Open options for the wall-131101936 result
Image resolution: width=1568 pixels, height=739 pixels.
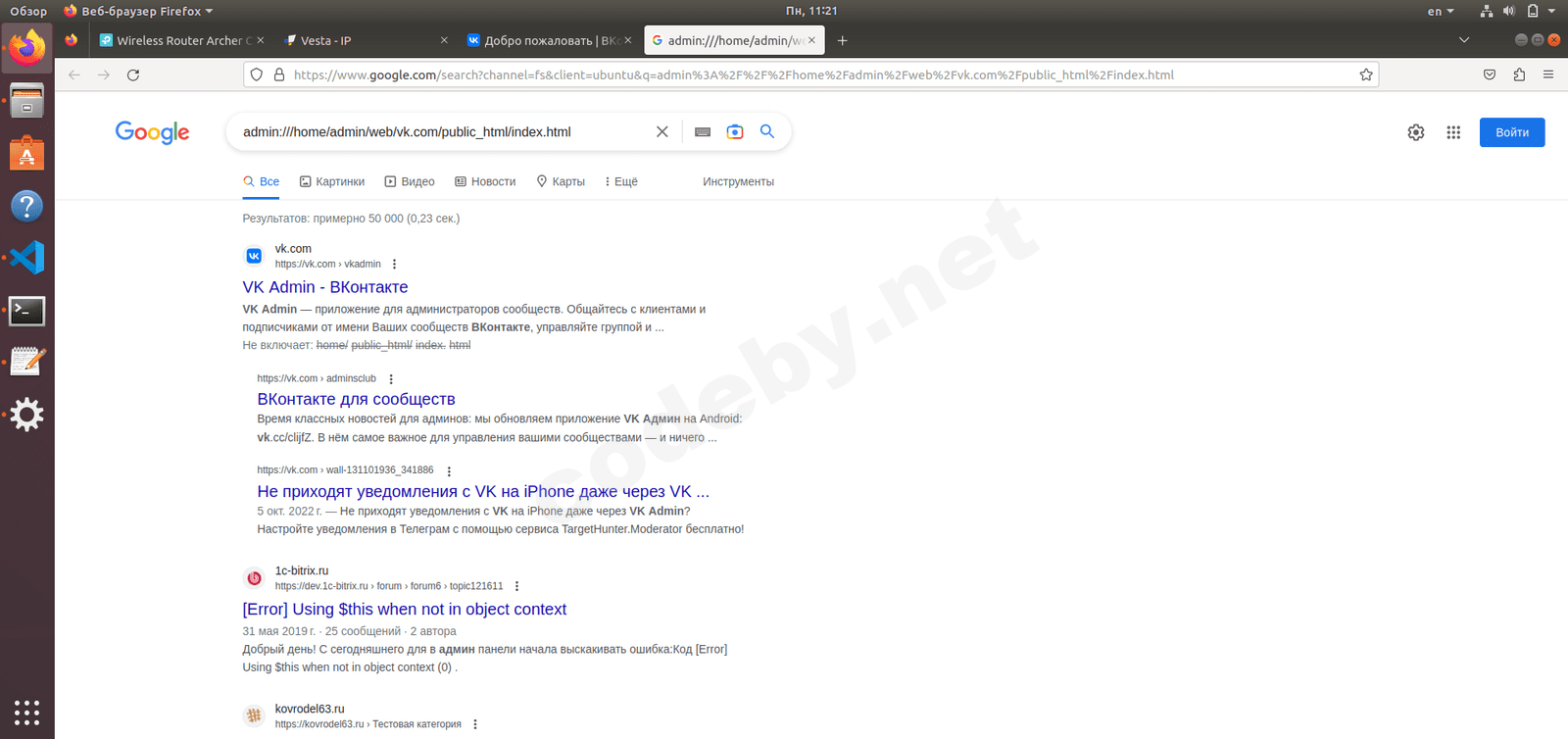coord(449,471)
